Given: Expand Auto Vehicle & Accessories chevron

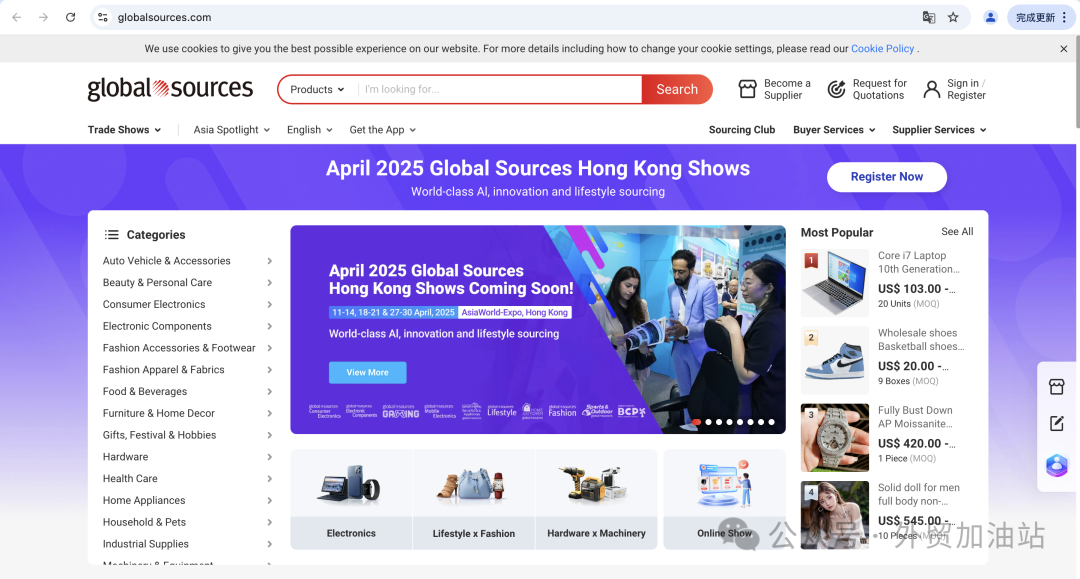Looking at the screenshot, I should (x=269, y=261).
